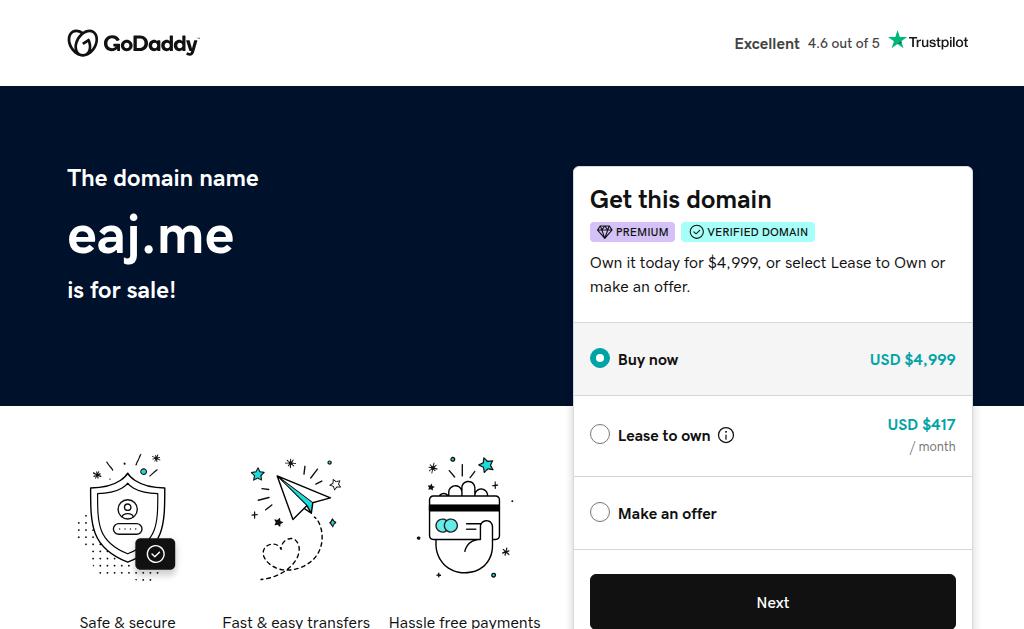Click the Safe & secure shield illustration

[127, 517]
